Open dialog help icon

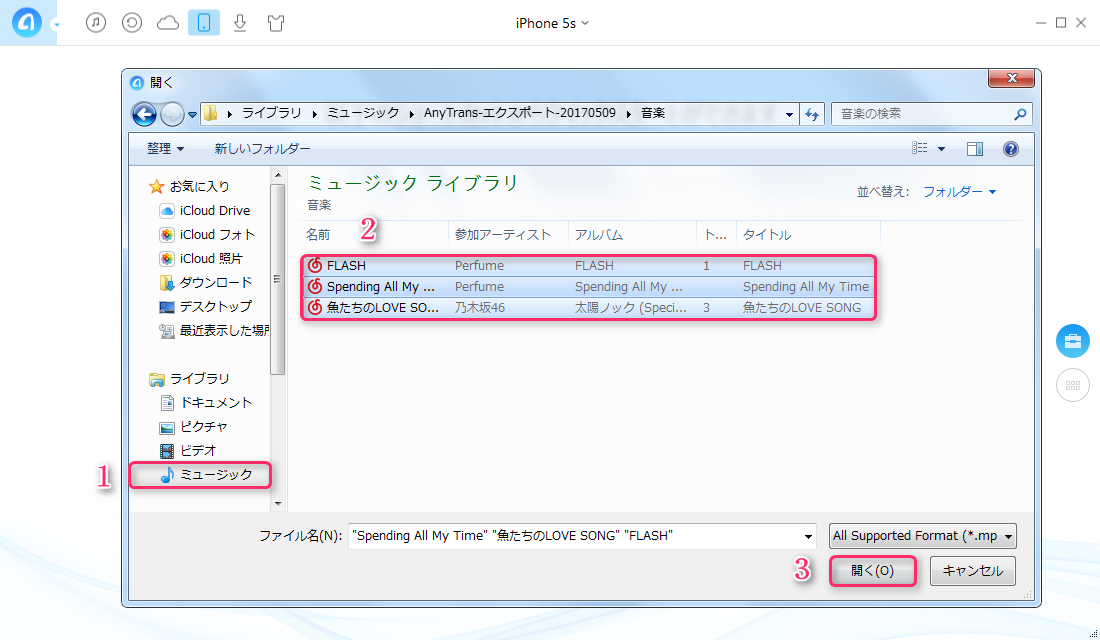click(1010, 149)
